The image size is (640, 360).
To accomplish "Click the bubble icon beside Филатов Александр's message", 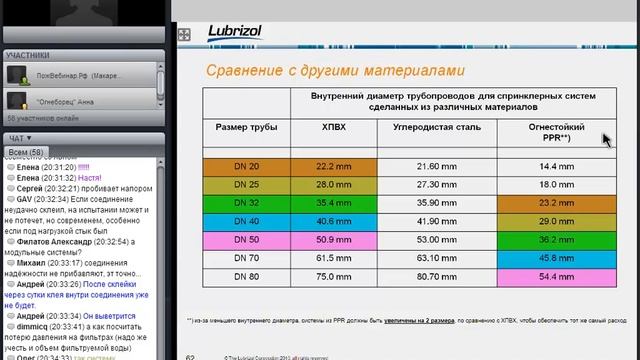I will tap(11, 242).
